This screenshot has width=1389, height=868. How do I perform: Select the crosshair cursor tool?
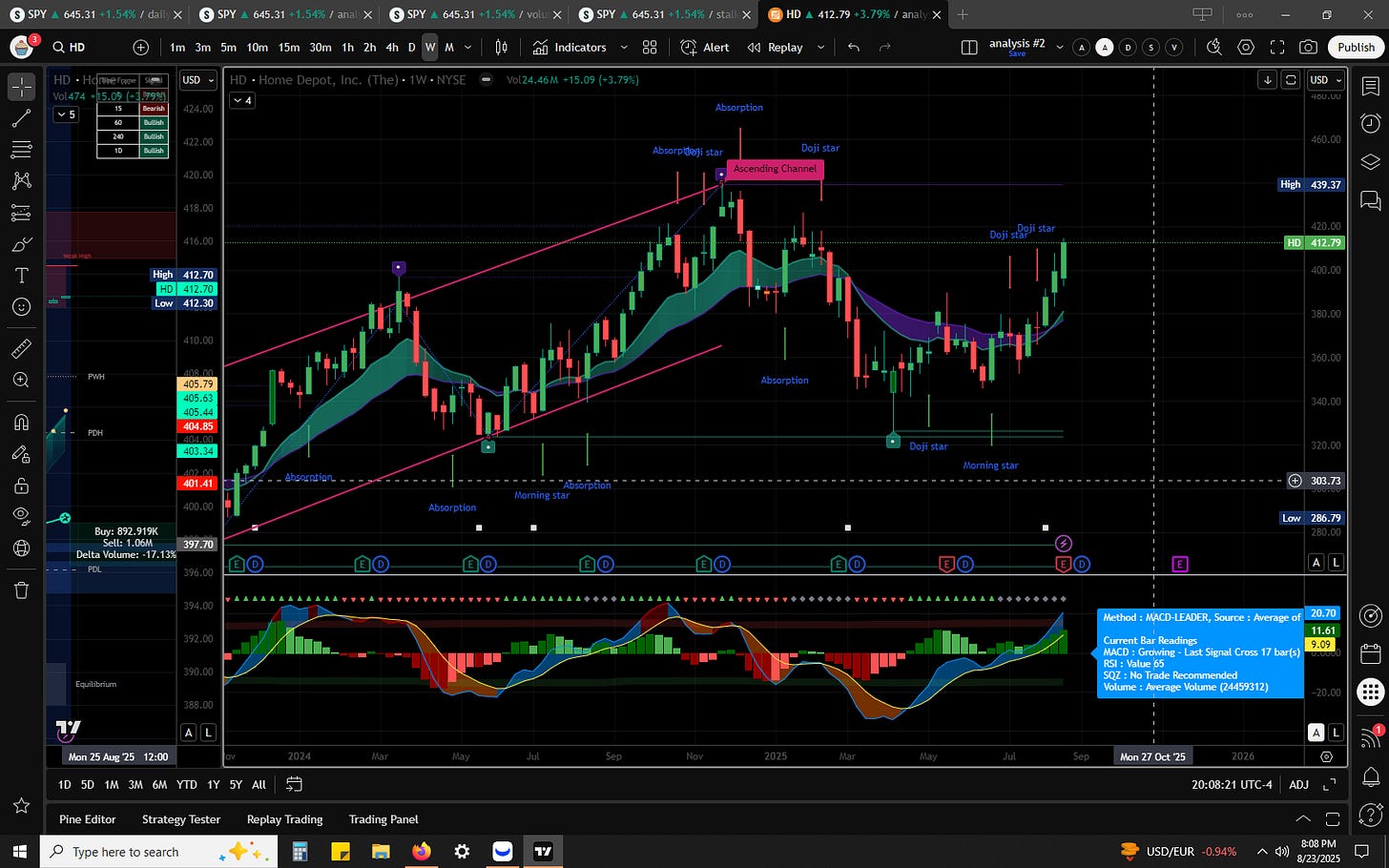coord(21,87)
